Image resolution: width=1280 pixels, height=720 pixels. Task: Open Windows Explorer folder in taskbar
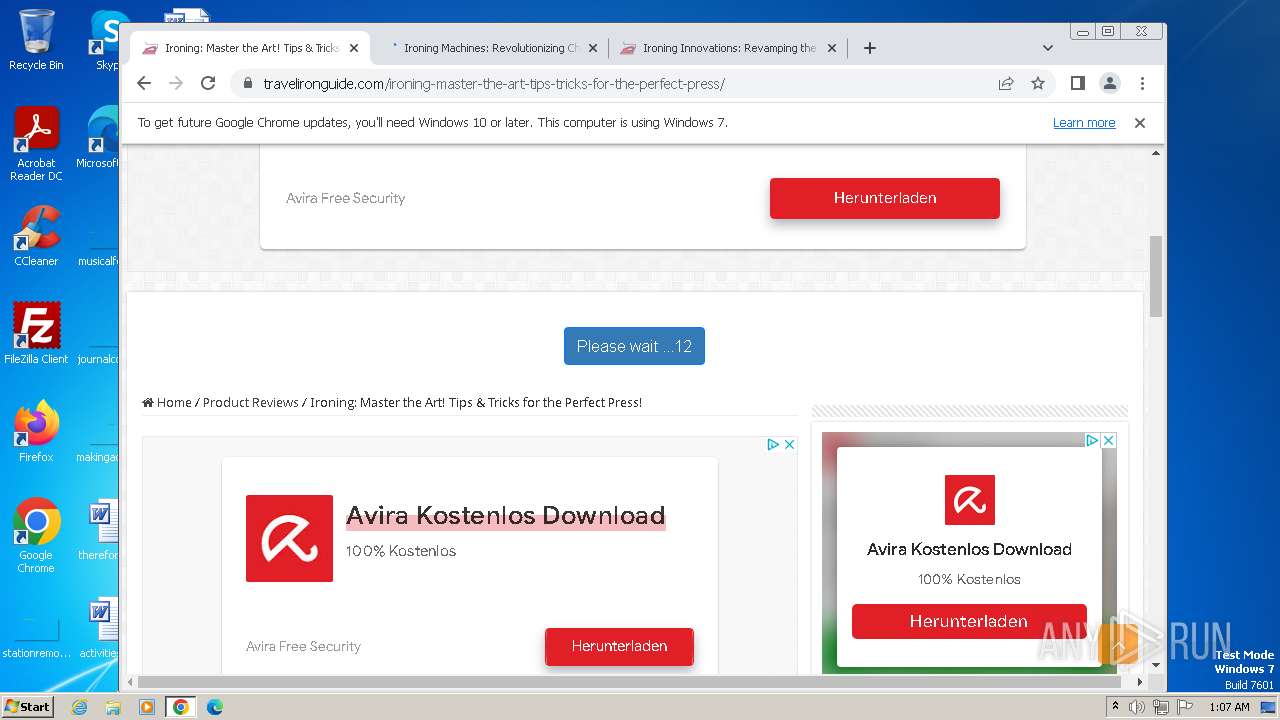tap(113, 707)
